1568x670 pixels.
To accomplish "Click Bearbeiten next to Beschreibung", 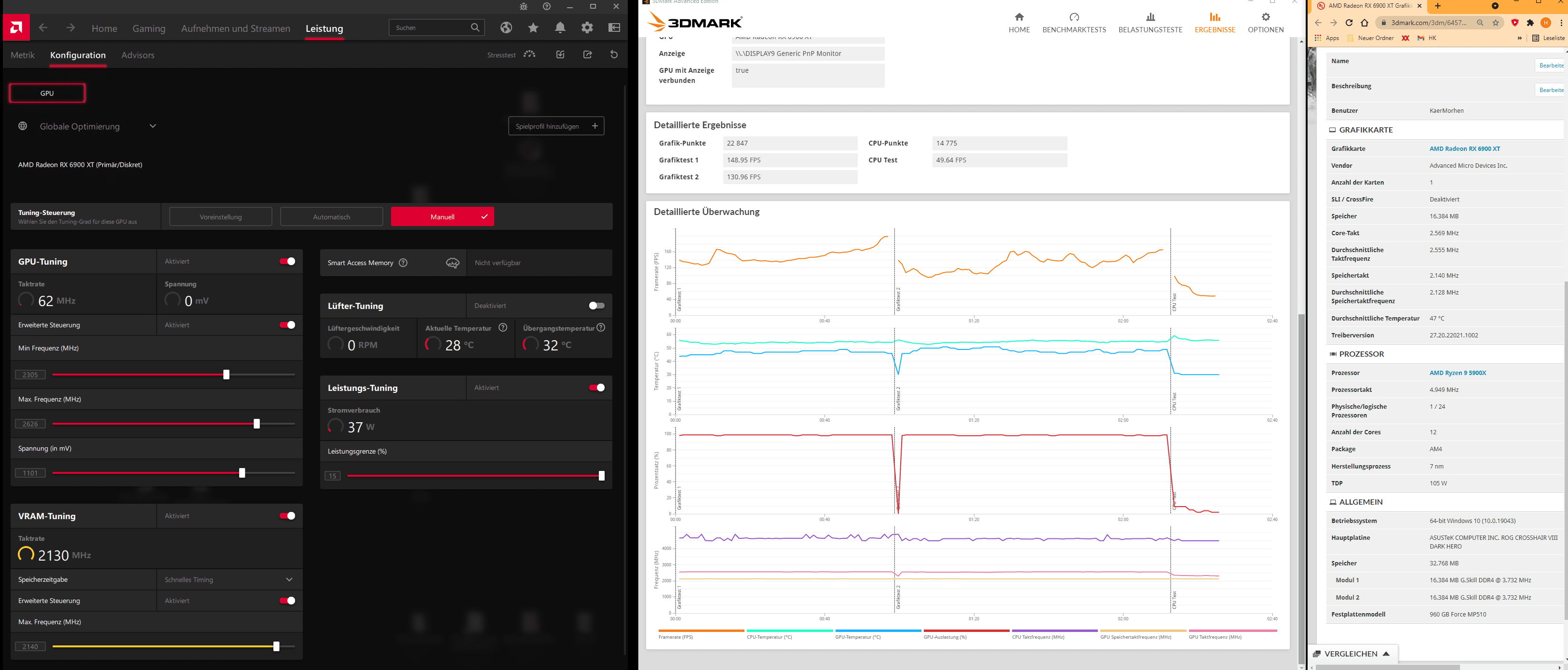I will 1550,90.
